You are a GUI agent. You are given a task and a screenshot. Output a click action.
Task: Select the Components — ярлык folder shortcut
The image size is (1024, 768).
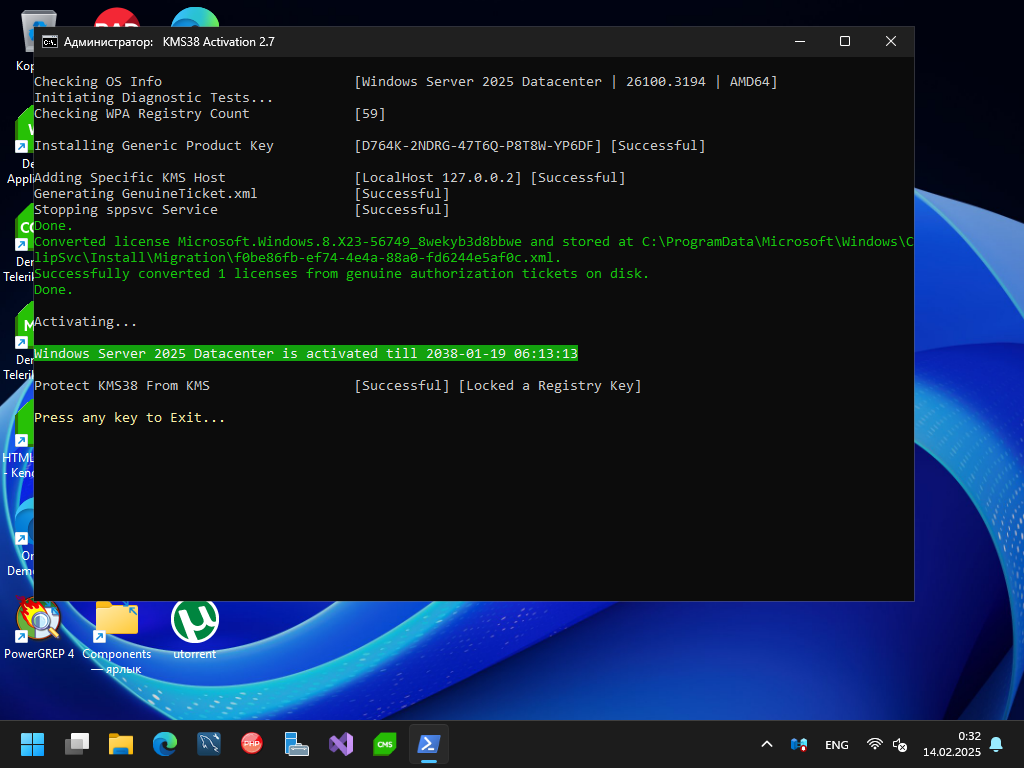point(117,637)
